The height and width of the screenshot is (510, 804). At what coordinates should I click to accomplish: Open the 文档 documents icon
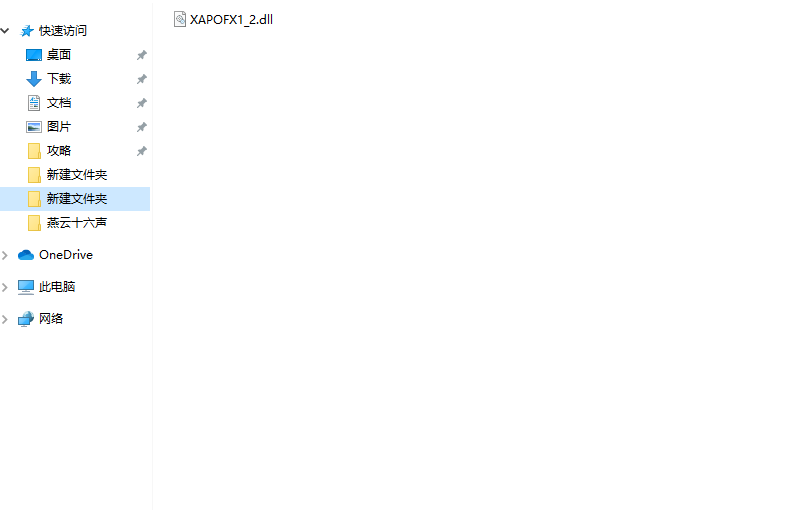pyautogui.click(x=34, y=103)
